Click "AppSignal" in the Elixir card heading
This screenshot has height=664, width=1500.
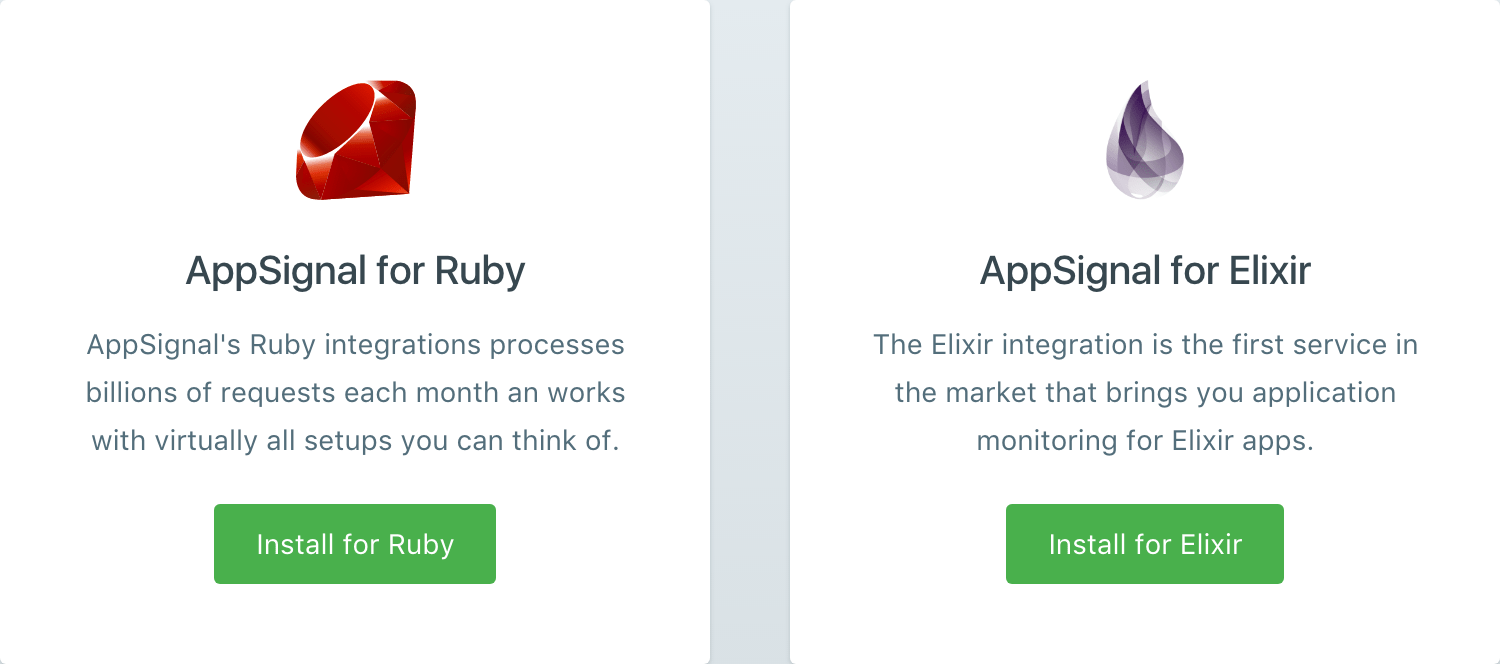(1058, 272)
